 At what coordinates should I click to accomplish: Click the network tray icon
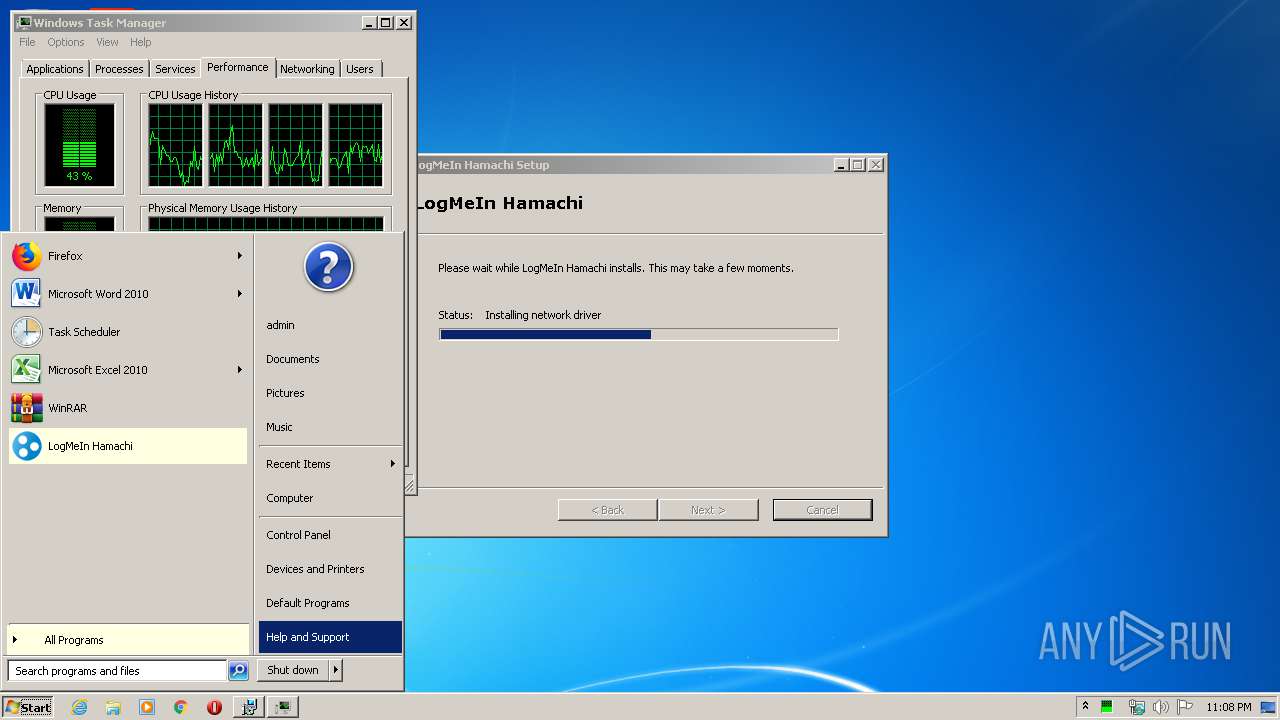pyautogui.click(x=1136, y=707)
